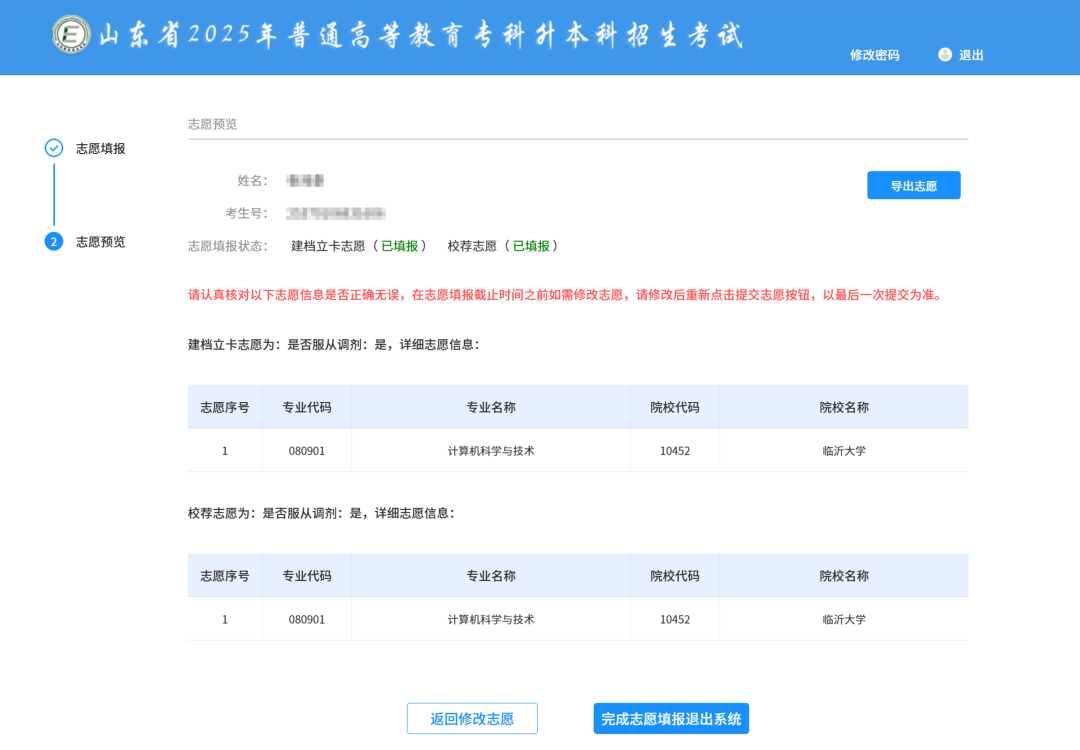Select the checkmark icon for 志愿填报 step

click(x=53, y=147)
